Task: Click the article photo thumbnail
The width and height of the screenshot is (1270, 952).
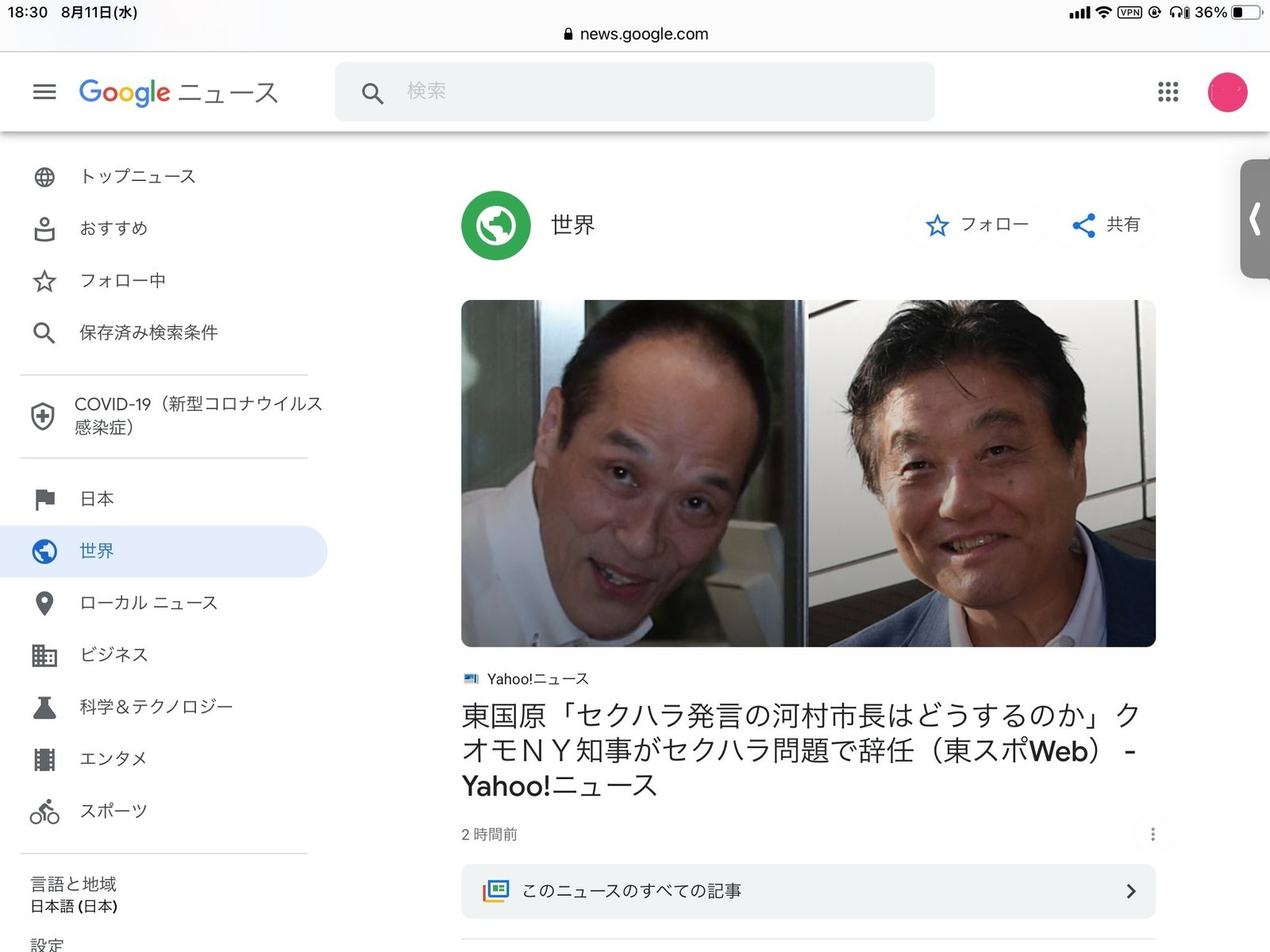Action: [808, 474]
